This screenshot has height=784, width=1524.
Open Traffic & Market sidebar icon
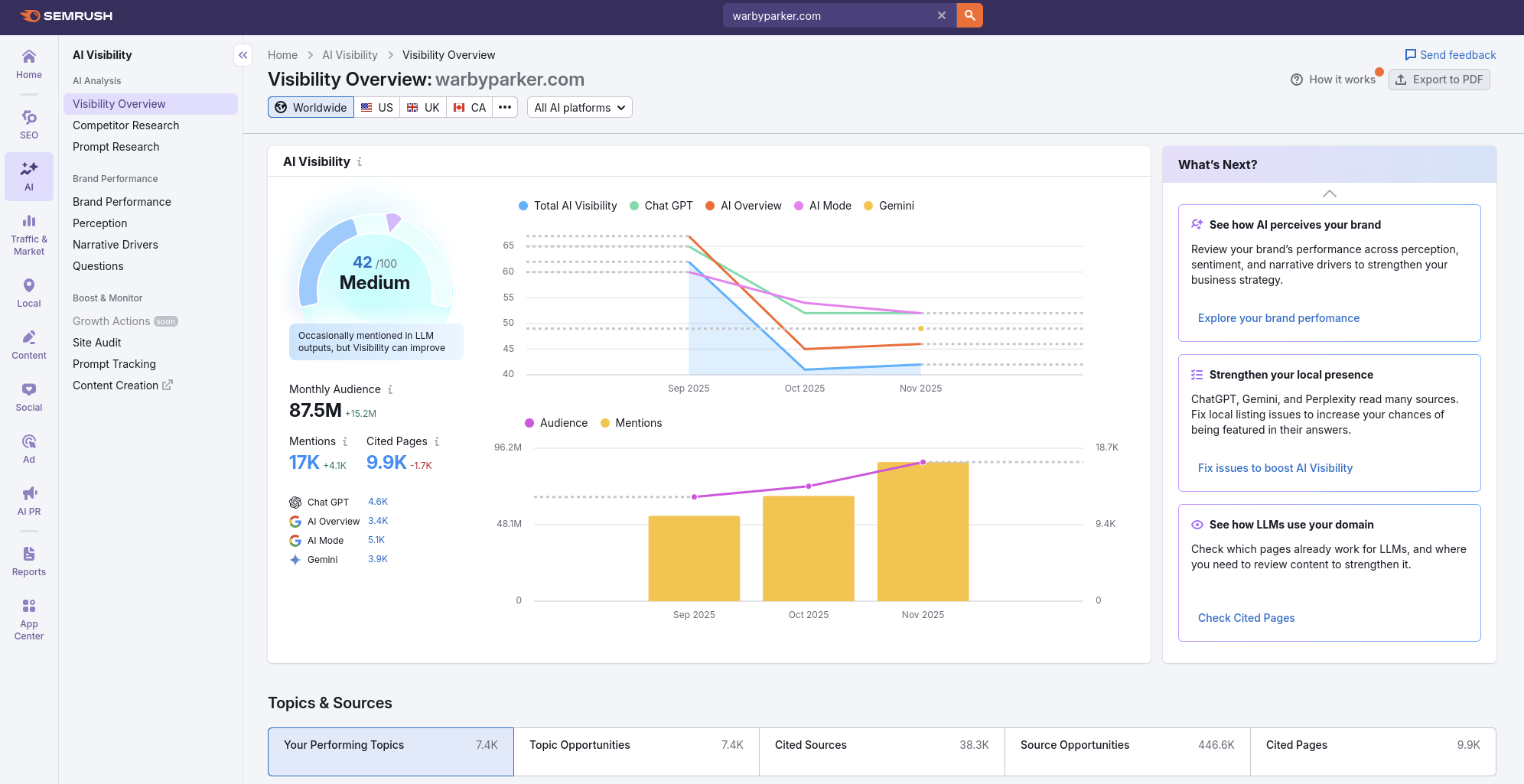click(x=29, y=234)
